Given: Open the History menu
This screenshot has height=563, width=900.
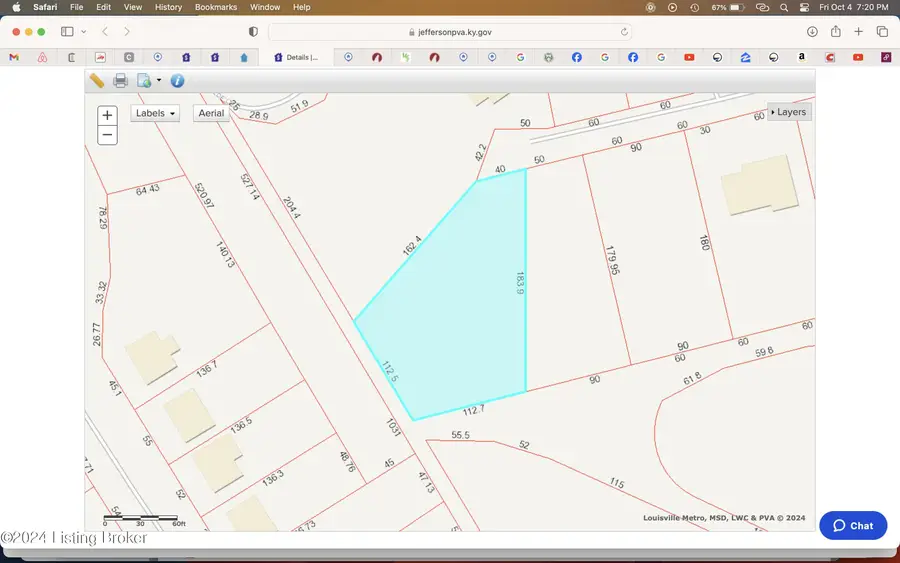Looking at the screenshot, I should (x=168, y=7).
